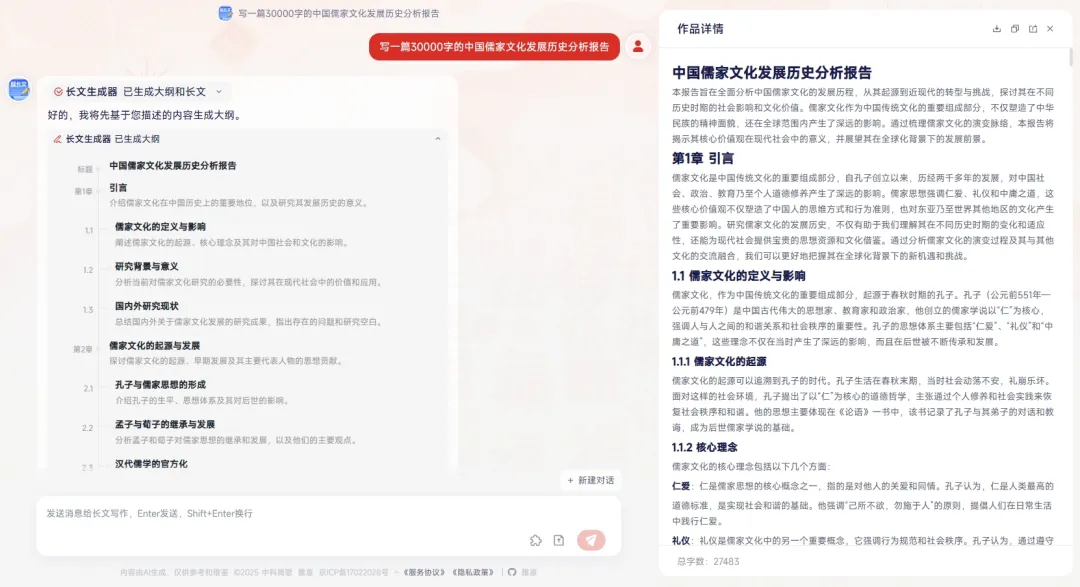The height and width of the screenshot is (587, 1080).
Task: Click the assistant avatar icon on the left
Action: click(x=19, y=89)
